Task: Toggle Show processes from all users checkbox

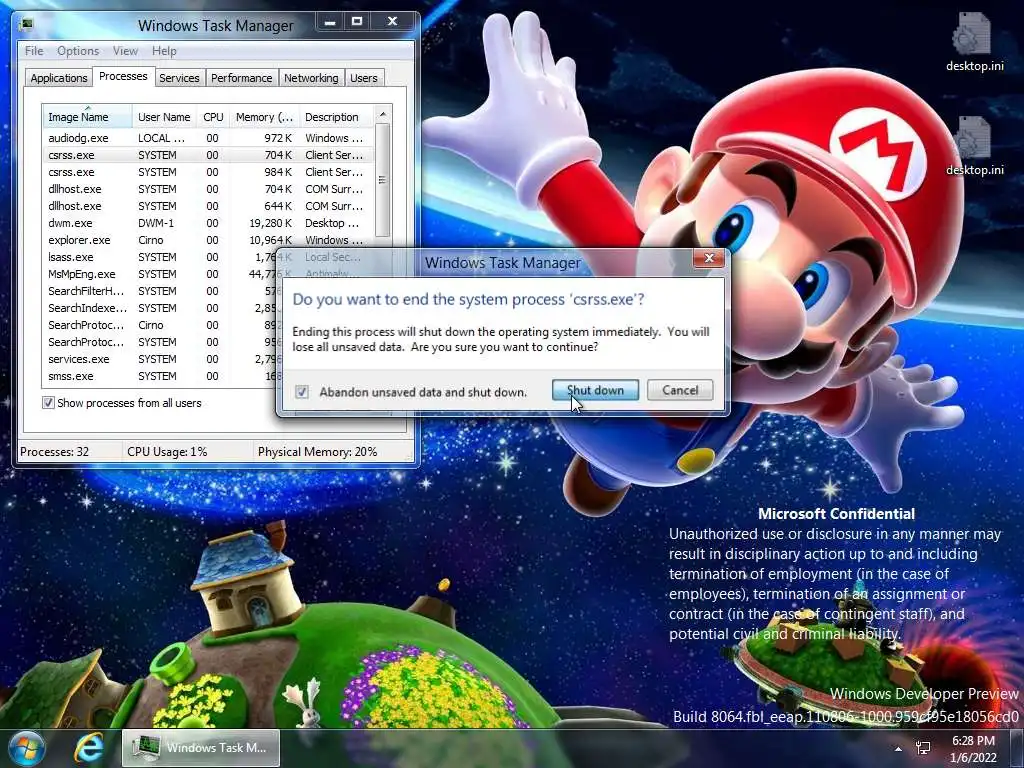Action: coord(48,403)
